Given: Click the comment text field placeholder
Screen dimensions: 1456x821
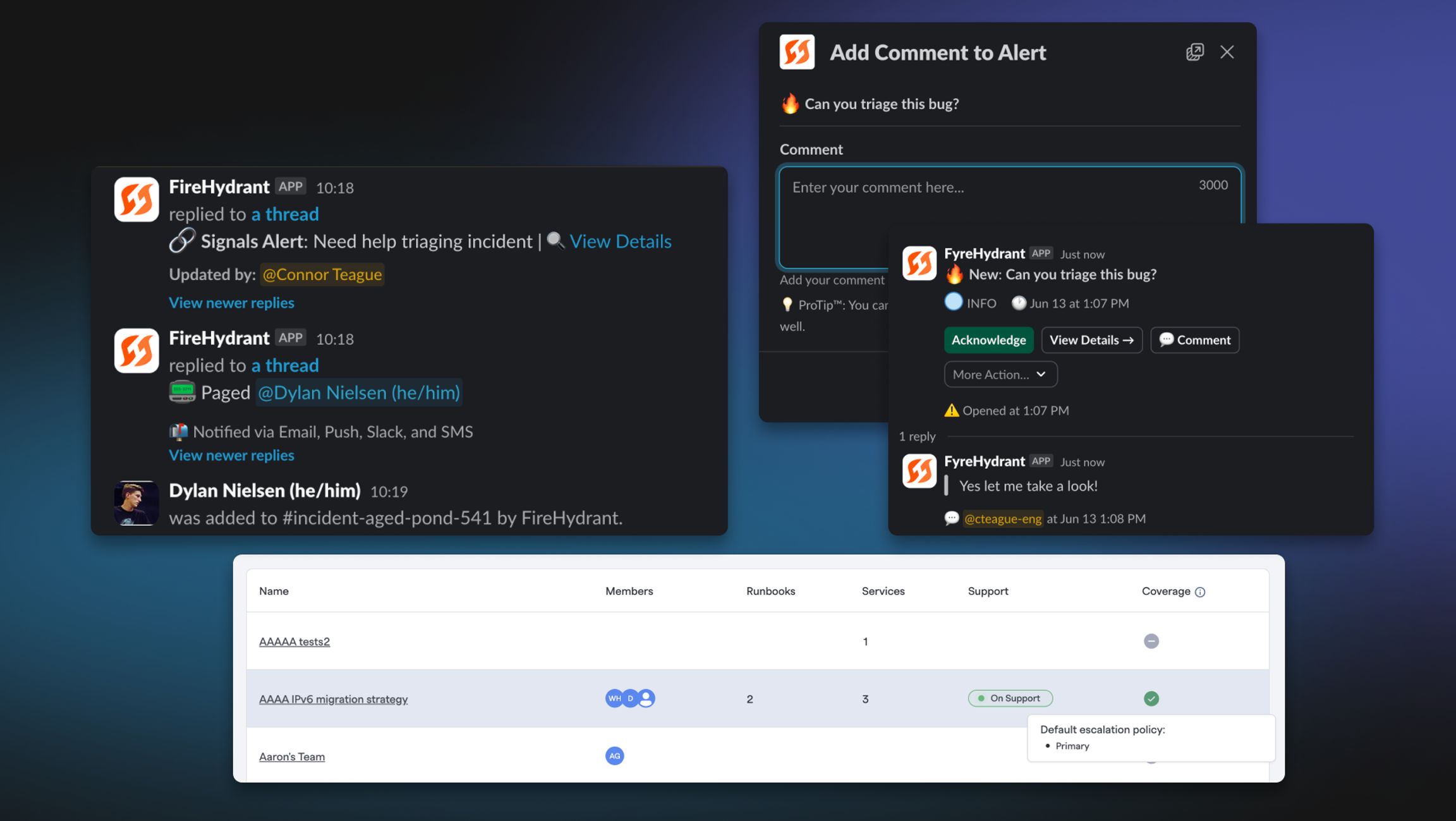Looking at the screenshot, I should (878, 187).
